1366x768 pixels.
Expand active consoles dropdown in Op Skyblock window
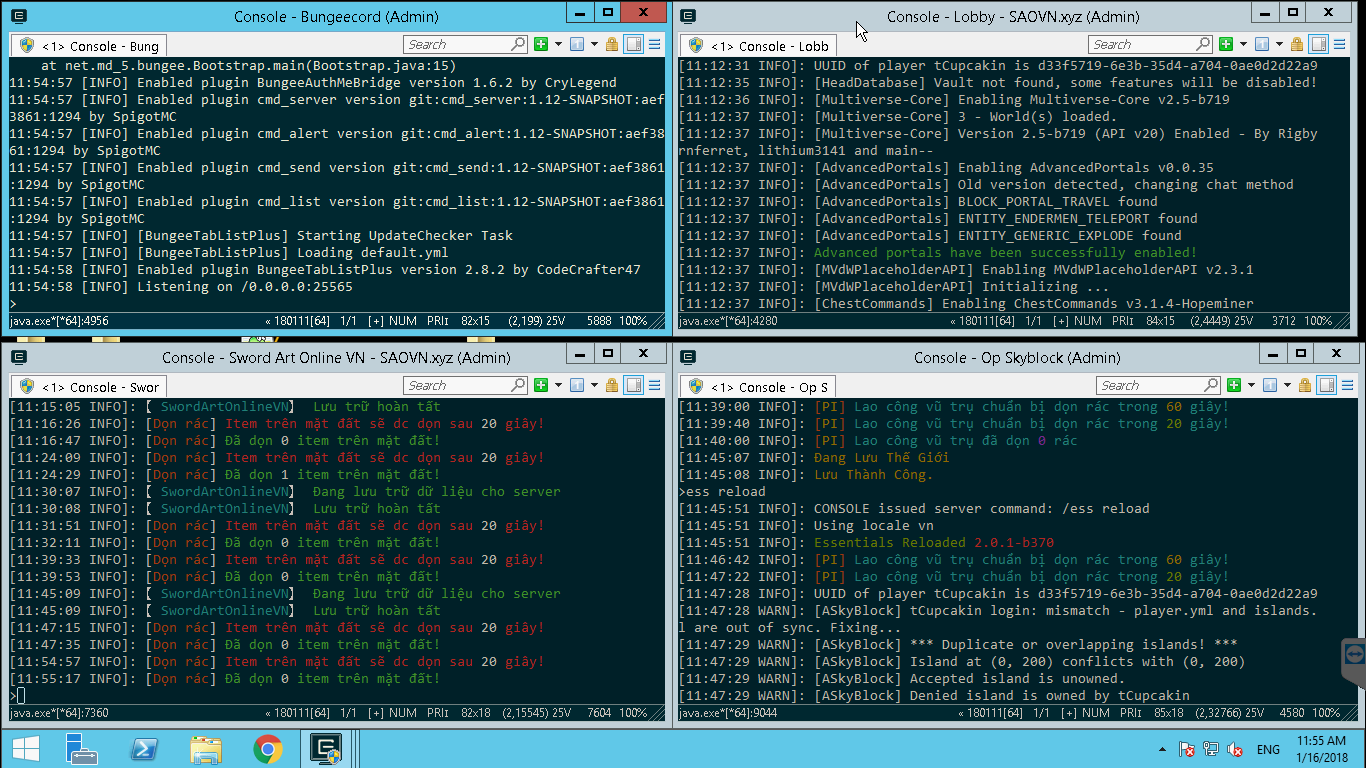point(1287,385)
